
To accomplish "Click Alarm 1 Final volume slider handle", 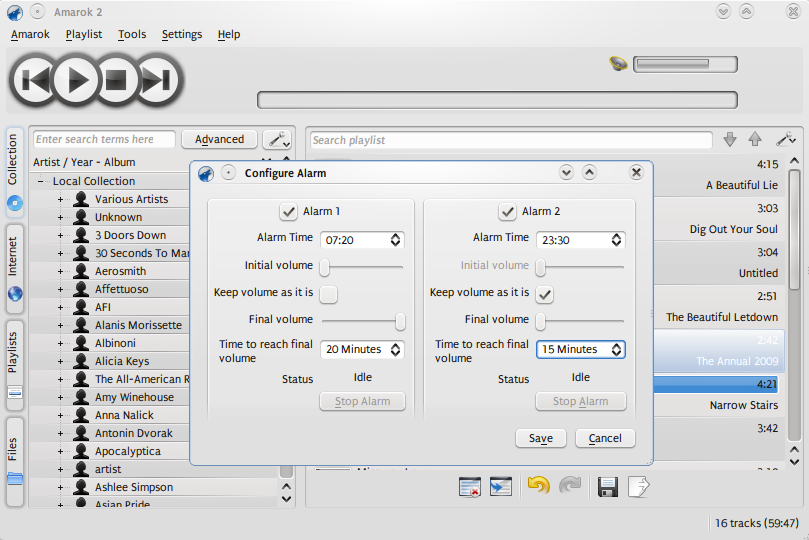I will [x=400, y=321].
